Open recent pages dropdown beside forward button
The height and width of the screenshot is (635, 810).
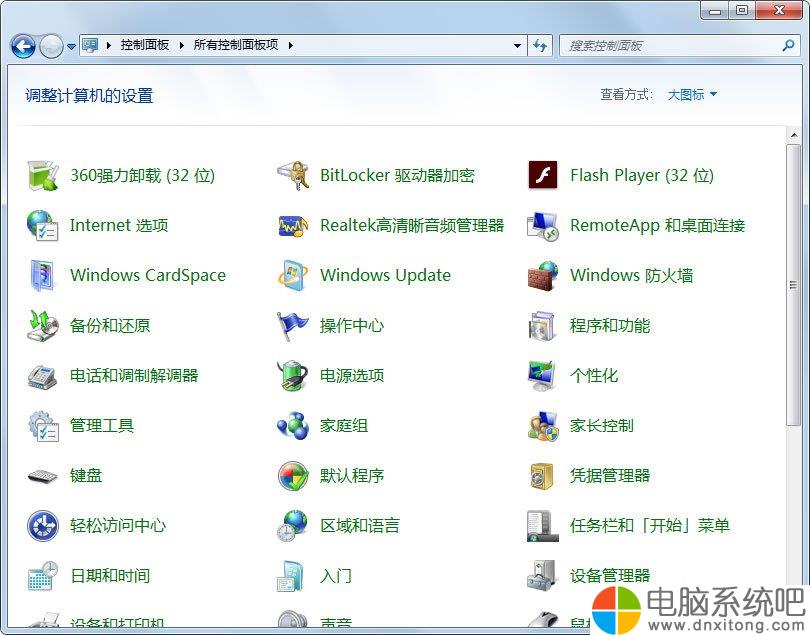(71, 47)
